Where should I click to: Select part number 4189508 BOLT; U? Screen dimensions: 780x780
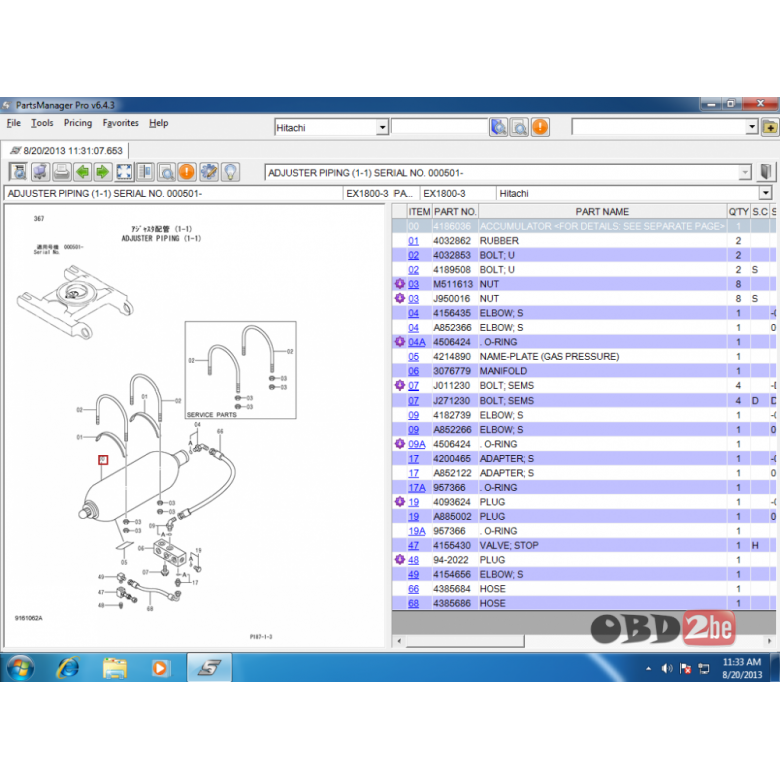click(452, 270)
